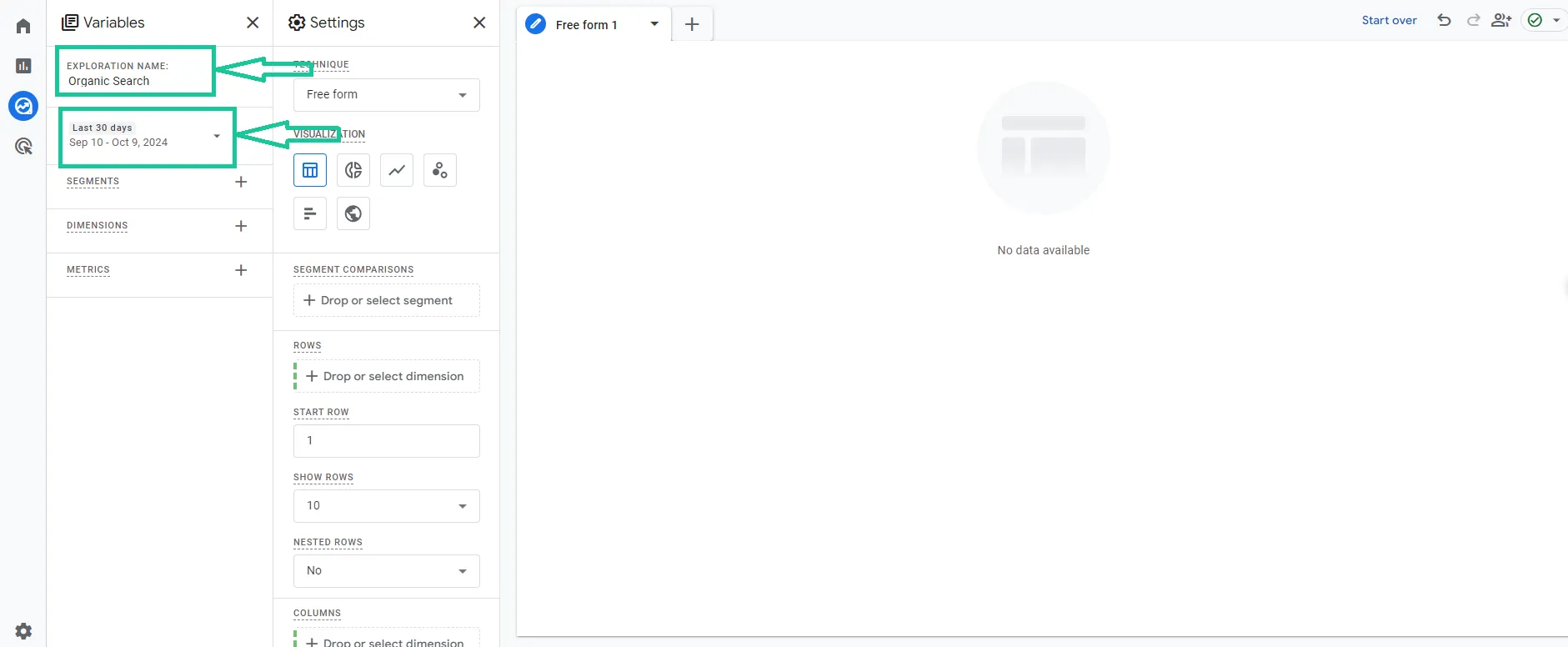
Task: Select the Donut chart visualization
Action: click(353, 170)
